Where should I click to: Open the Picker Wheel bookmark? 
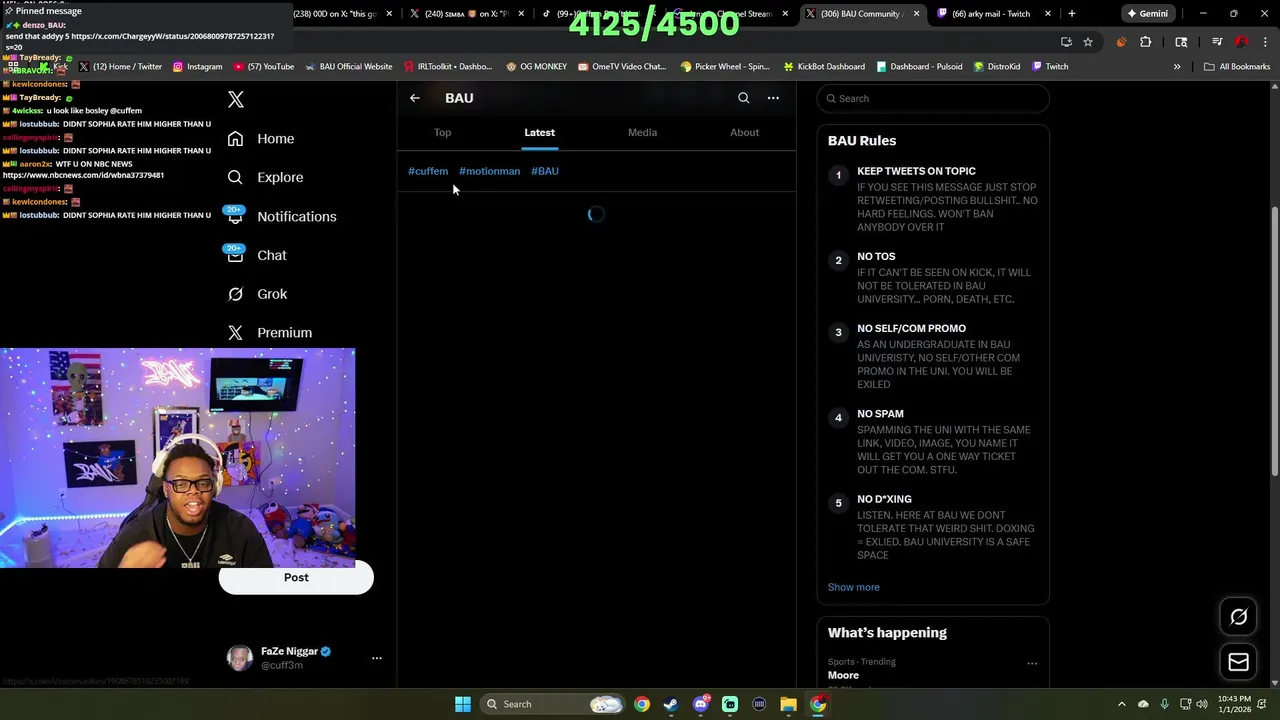point(725,67)
